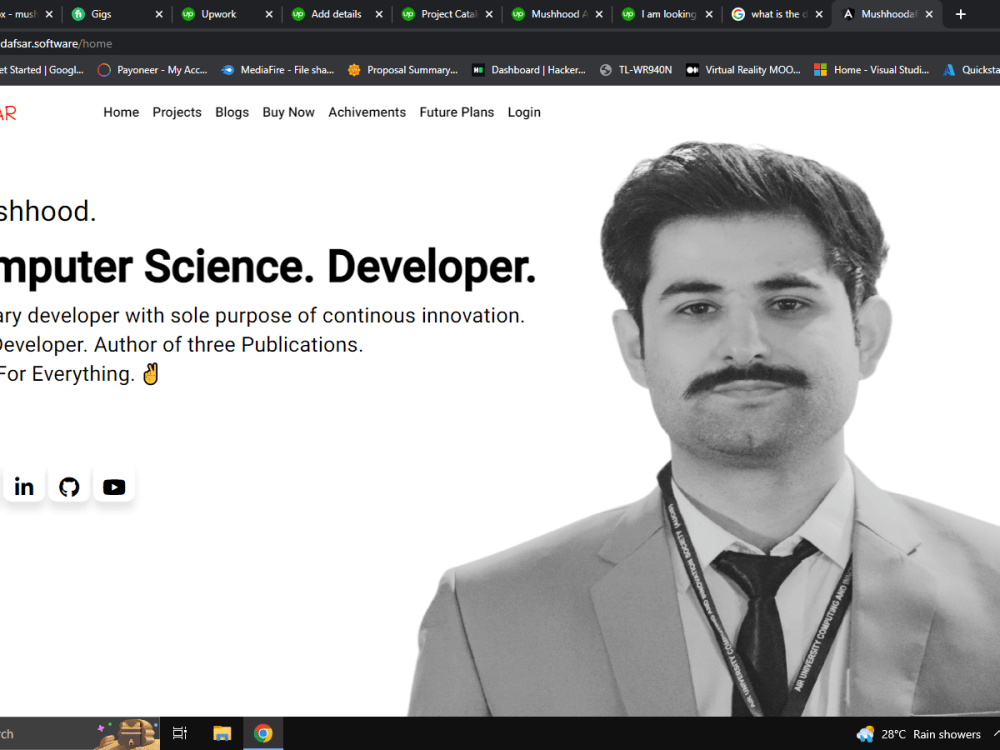The image size is (1000, 750).
Task: Click the weather icon in system tray
Action: tap(865, 734)
